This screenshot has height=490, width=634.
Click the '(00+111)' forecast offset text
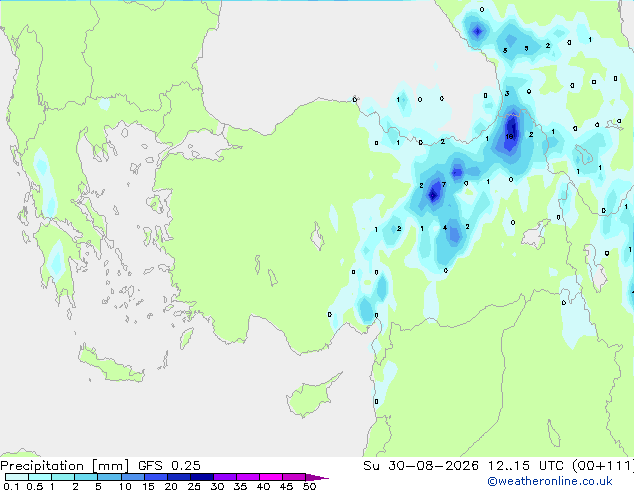[603, 466]
